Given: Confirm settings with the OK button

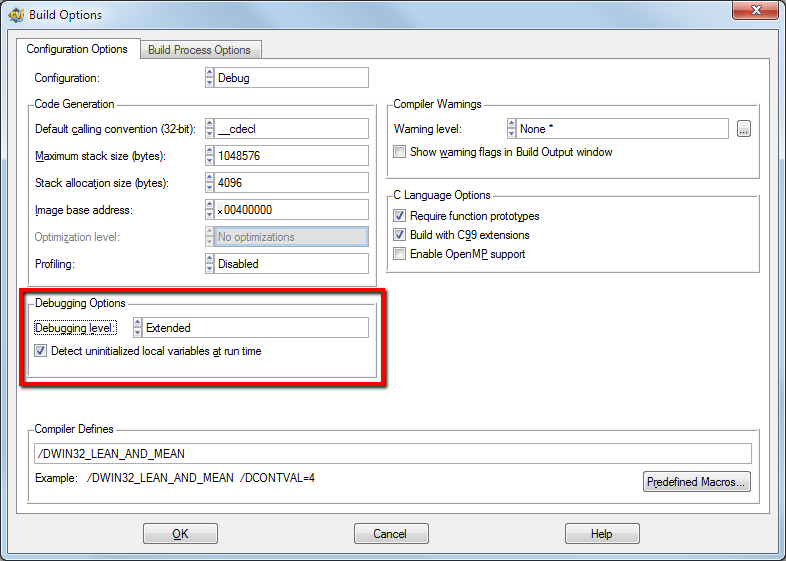Looking at the screenshot, I should point(180,534).
